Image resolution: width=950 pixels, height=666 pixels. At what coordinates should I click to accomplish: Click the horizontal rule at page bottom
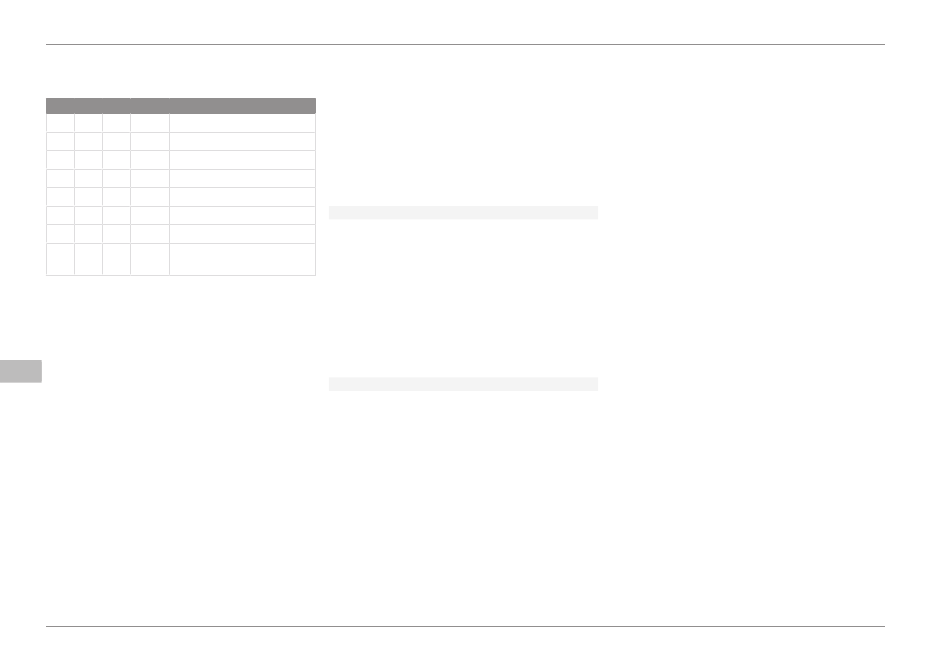(x=465, y=626)
